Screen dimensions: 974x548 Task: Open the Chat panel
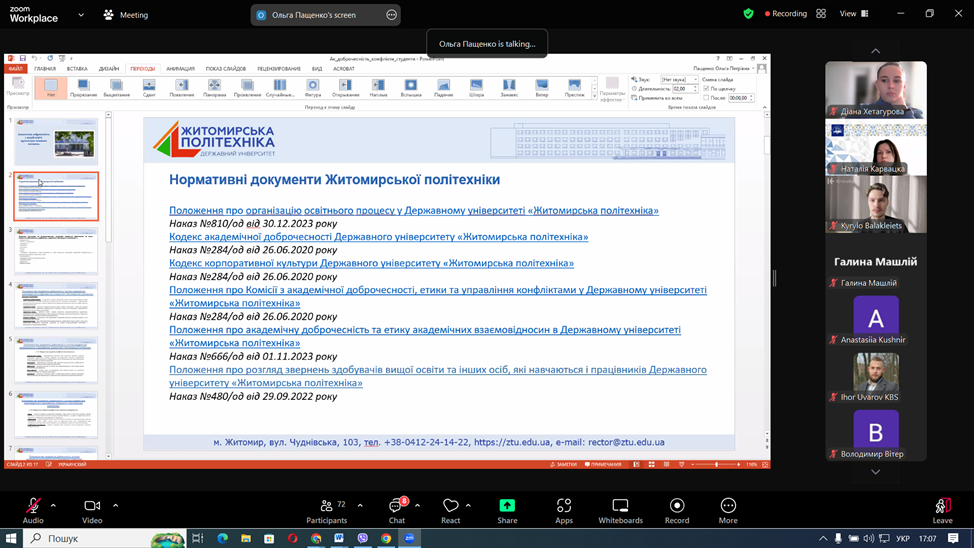pyautogui.click(x=396, y=511)
